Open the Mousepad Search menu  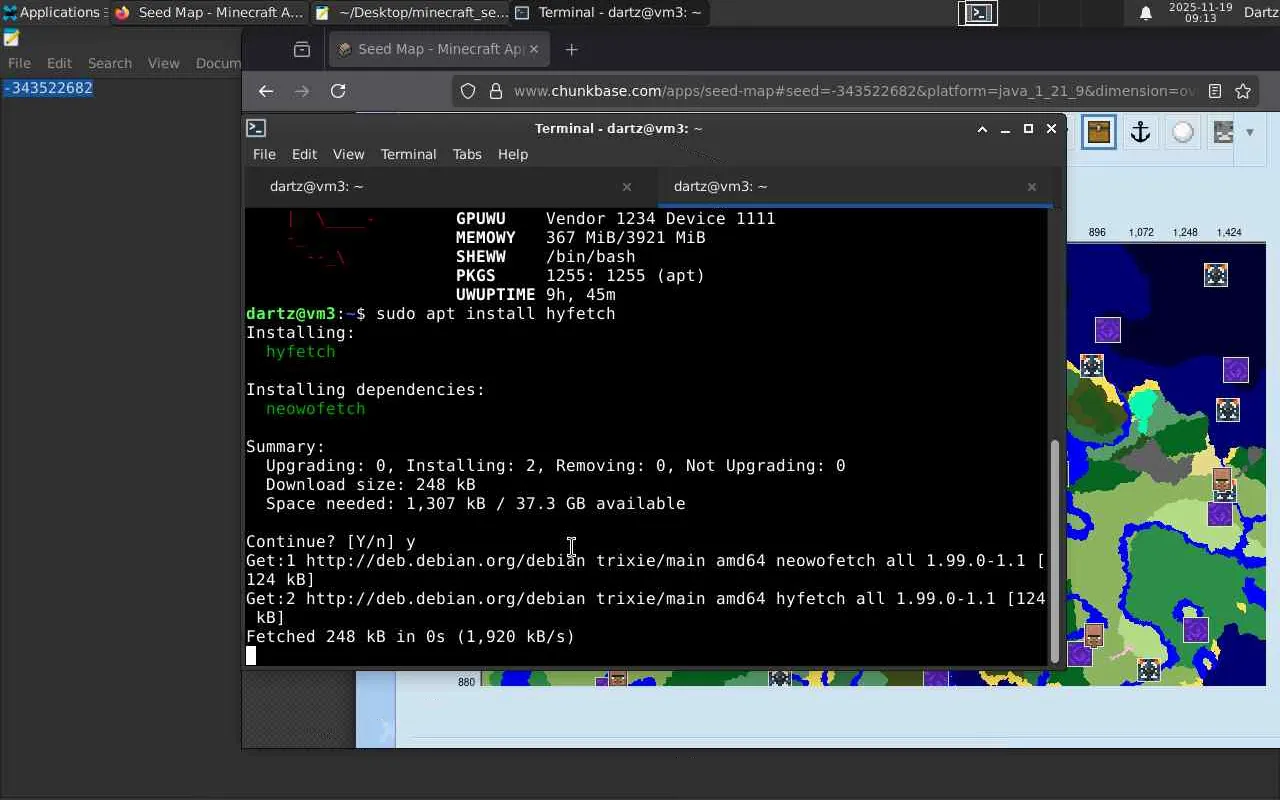(110, 63)
